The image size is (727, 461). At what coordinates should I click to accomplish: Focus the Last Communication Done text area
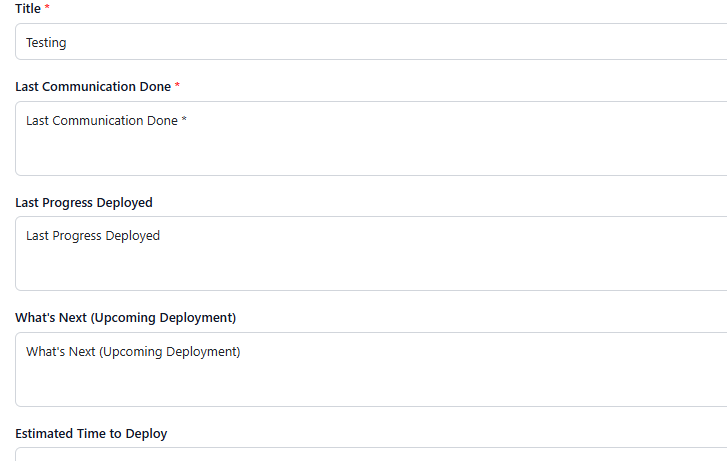(x=371, y=139)
